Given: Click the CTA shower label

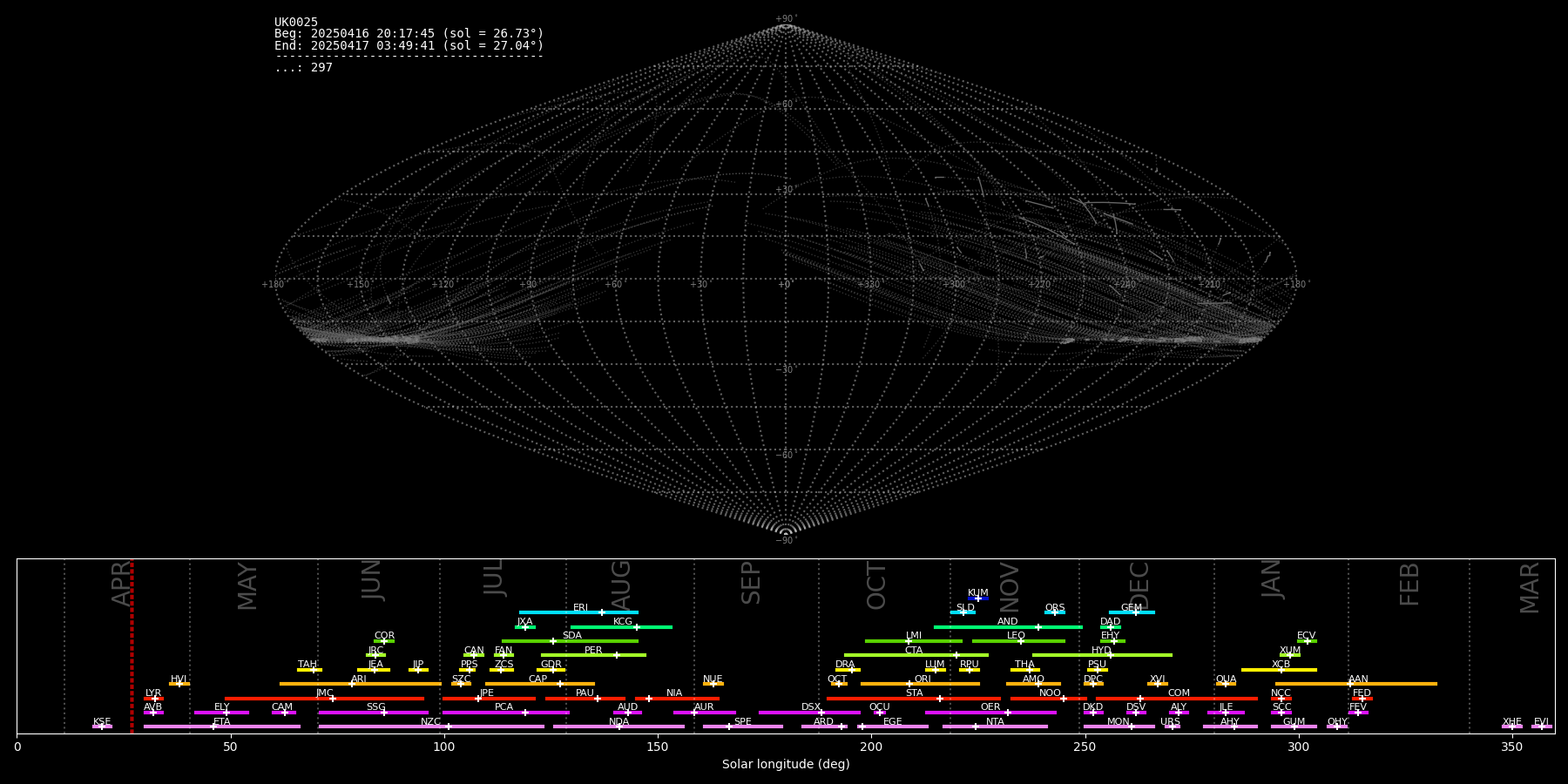Looking at the screenshot, I should point(914,651).
